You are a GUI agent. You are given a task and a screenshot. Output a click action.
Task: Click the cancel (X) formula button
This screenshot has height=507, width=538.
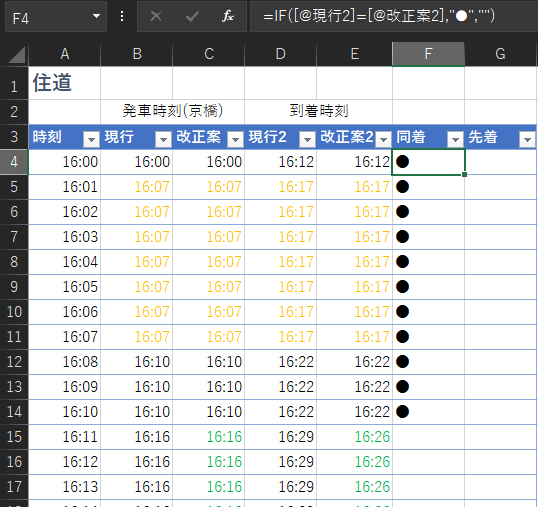coord(156,16)
